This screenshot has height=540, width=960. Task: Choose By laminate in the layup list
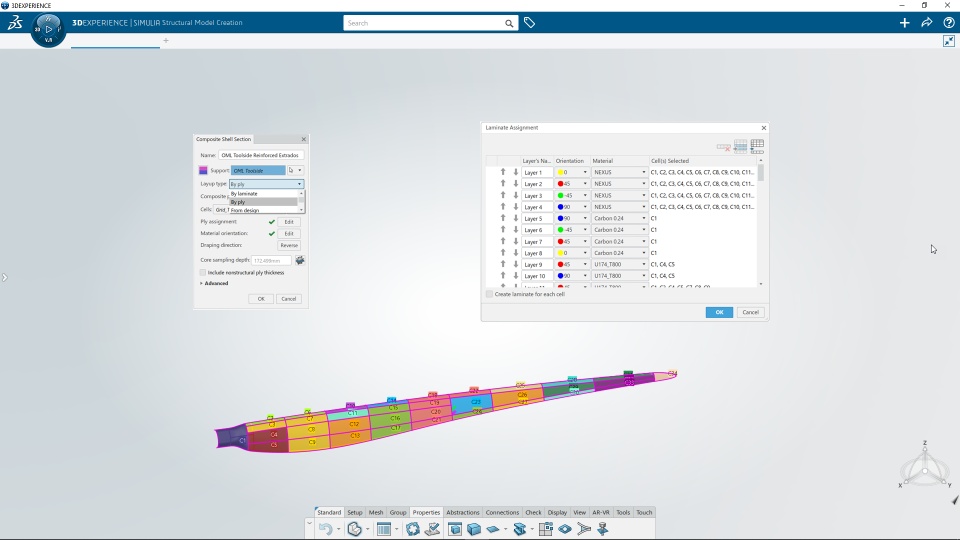(263, 193)
